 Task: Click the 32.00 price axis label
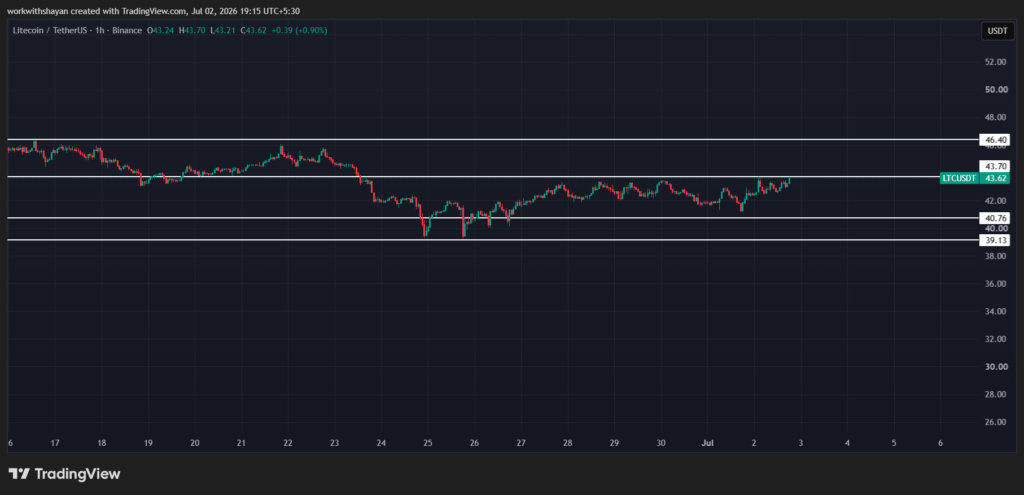(995, 339)
